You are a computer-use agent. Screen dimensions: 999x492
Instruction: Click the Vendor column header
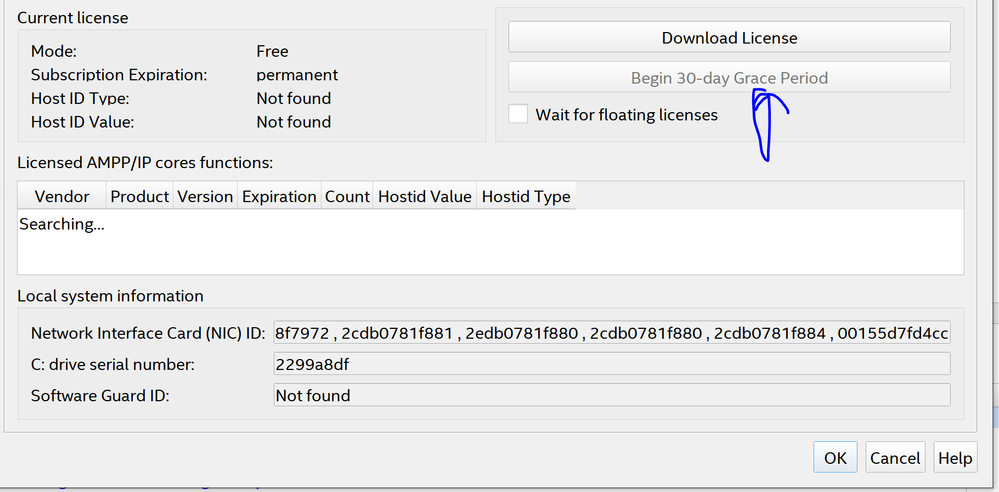(x=62, y=197)
